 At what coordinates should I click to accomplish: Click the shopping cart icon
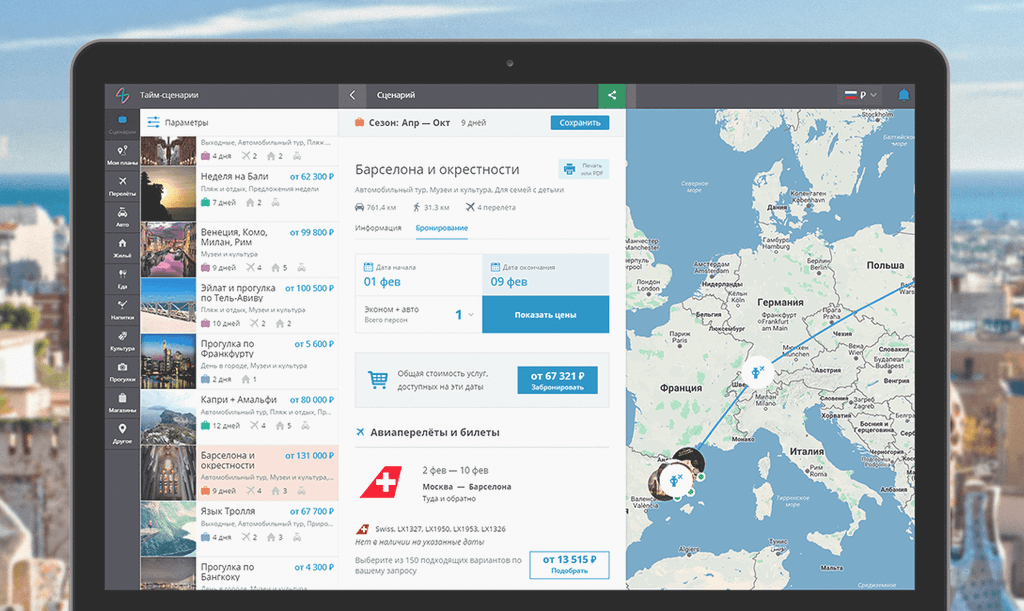(377, 379)
